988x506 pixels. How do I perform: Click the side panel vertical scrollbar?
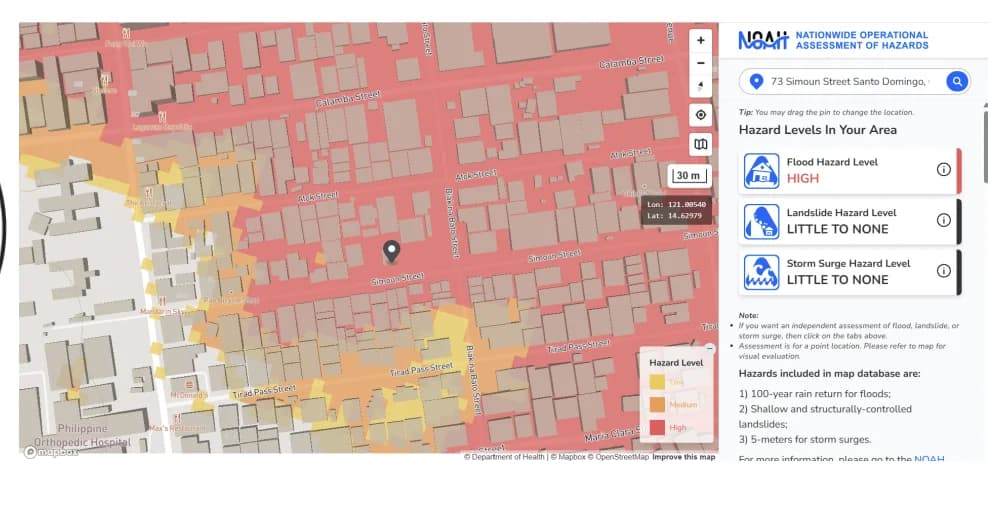pos(985,147)
